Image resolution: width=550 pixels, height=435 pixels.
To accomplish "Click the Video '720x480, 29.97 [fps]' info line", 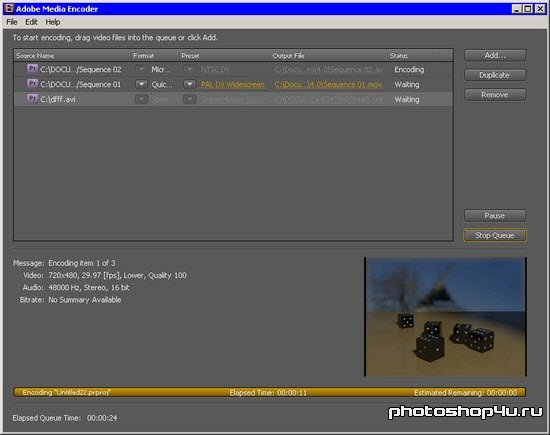I will click(x=117, y=275).
